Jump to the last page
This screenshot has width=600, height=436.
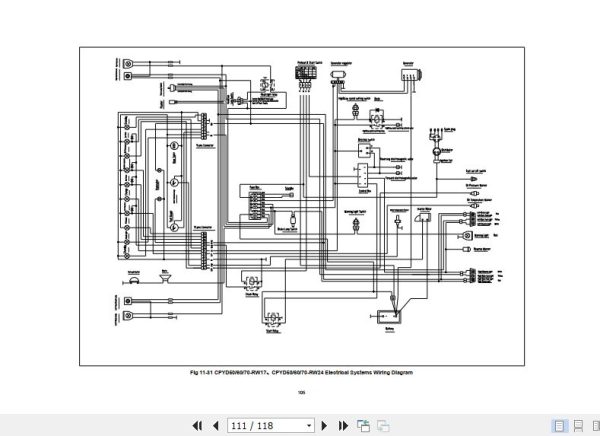(x=343, y=425)
